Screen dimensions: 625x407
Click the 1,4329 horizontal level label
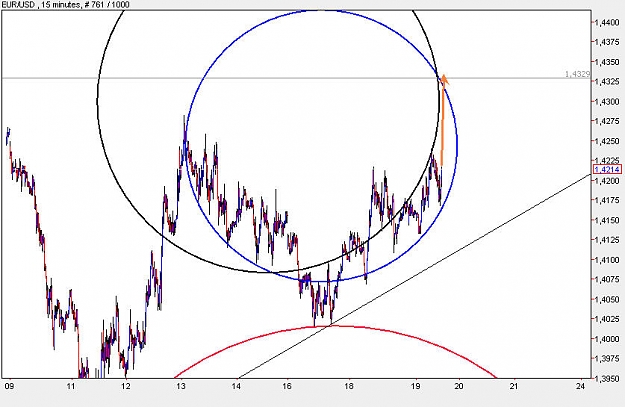(x=577, y=74)
